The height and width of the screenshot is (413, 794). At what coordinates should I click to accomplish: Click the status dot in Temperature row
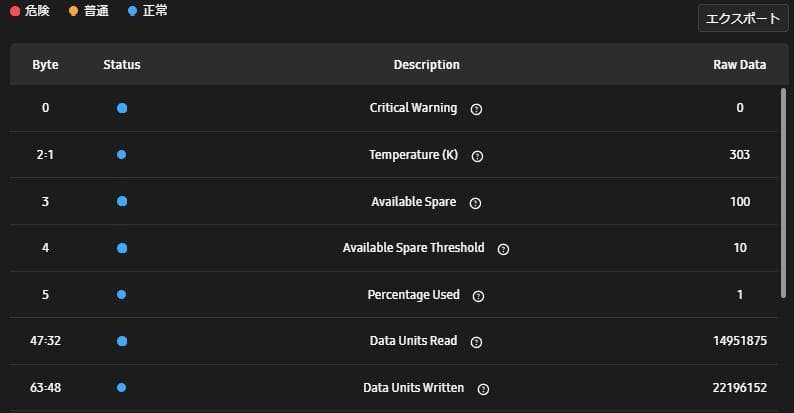(x=122, y=154)
